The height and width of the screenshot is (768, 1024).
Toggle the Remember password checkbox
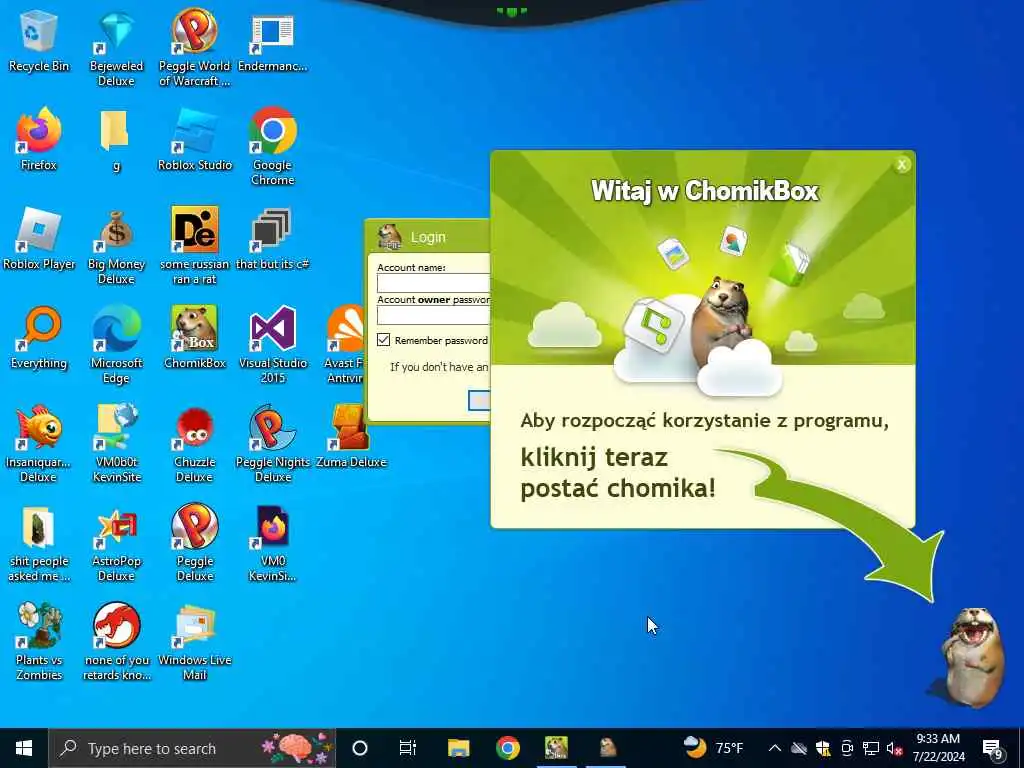point(383,340)
